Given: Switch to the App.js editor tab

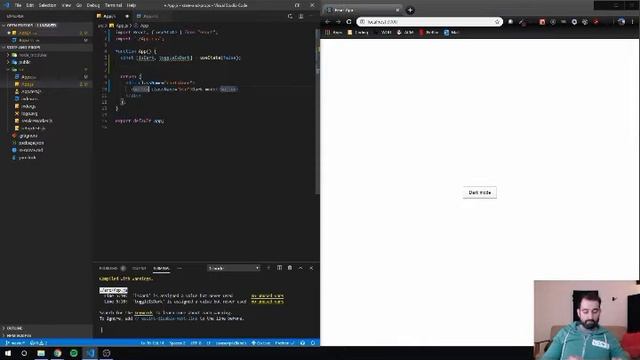Looking at the screenshot, I should [x=113, y=16].
